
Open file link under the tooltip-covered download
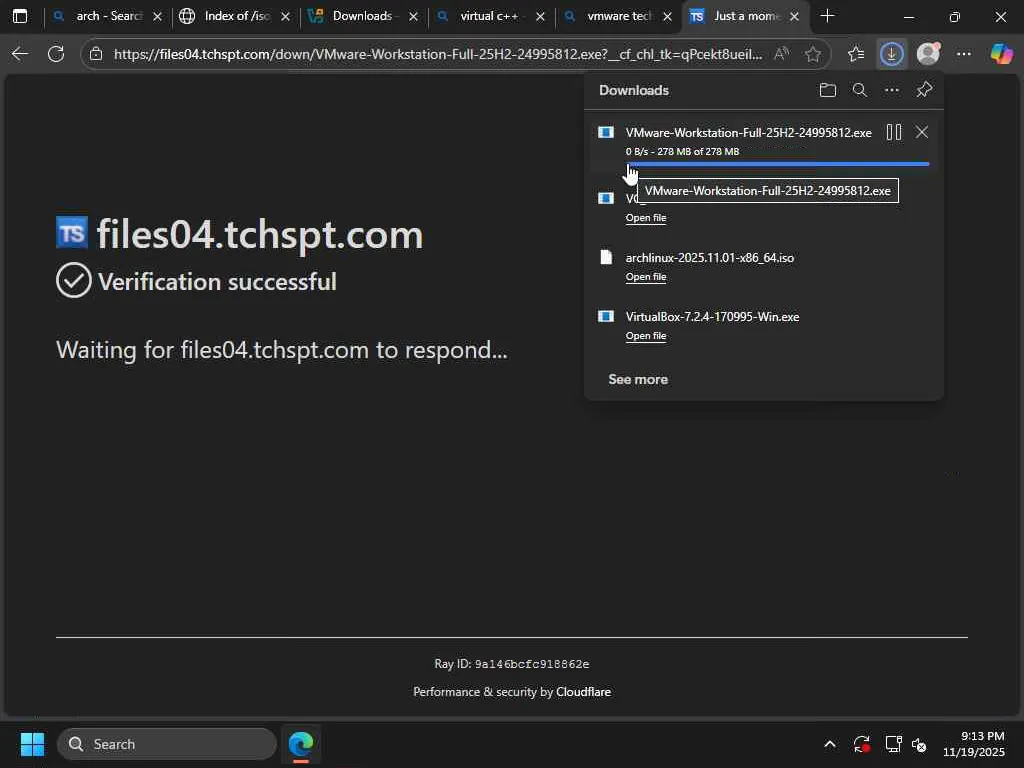[646, 218]
